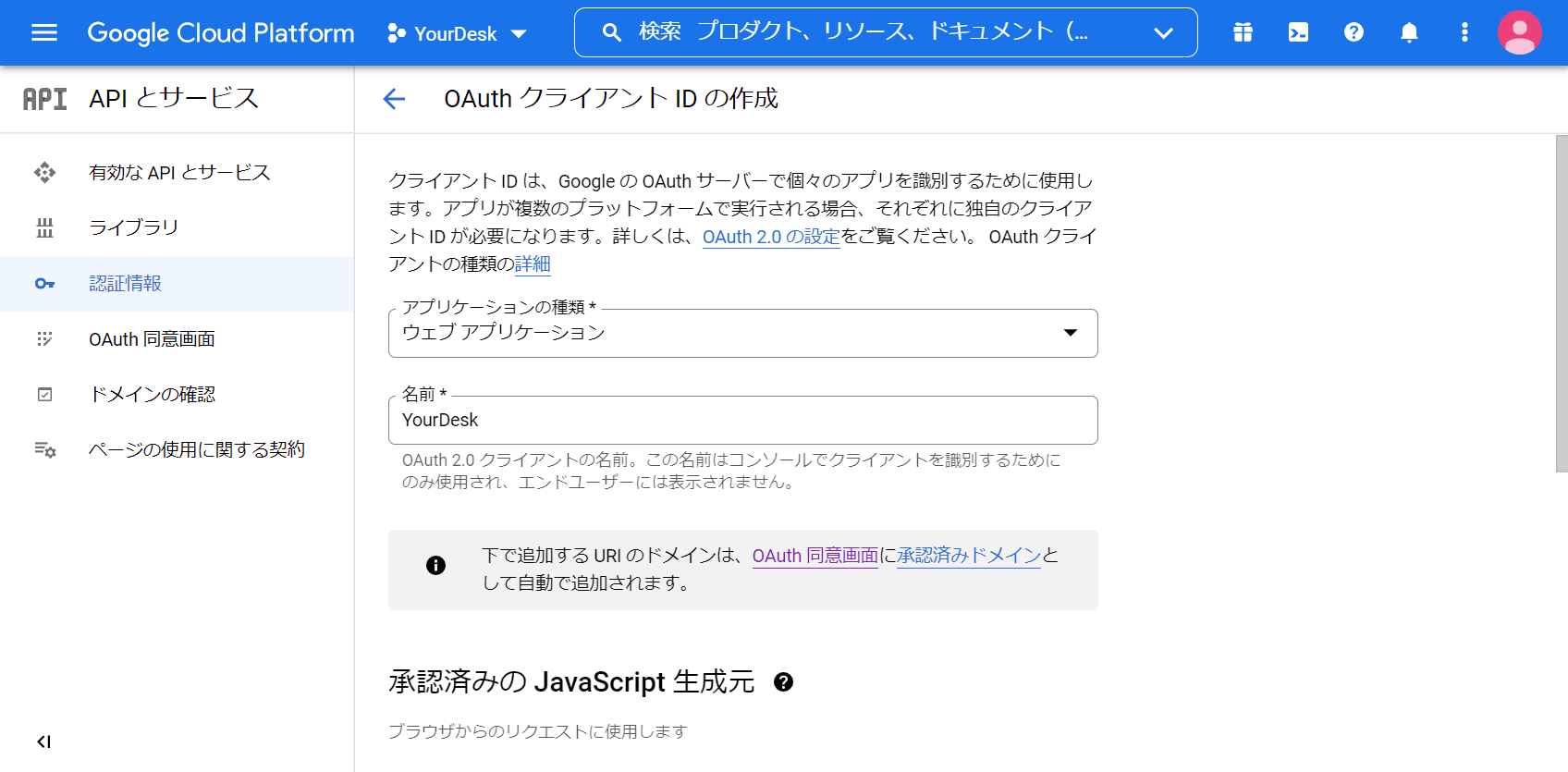
Task: Click the OAuth クライアント ID の作成 title
Action: tap(611, 98)
